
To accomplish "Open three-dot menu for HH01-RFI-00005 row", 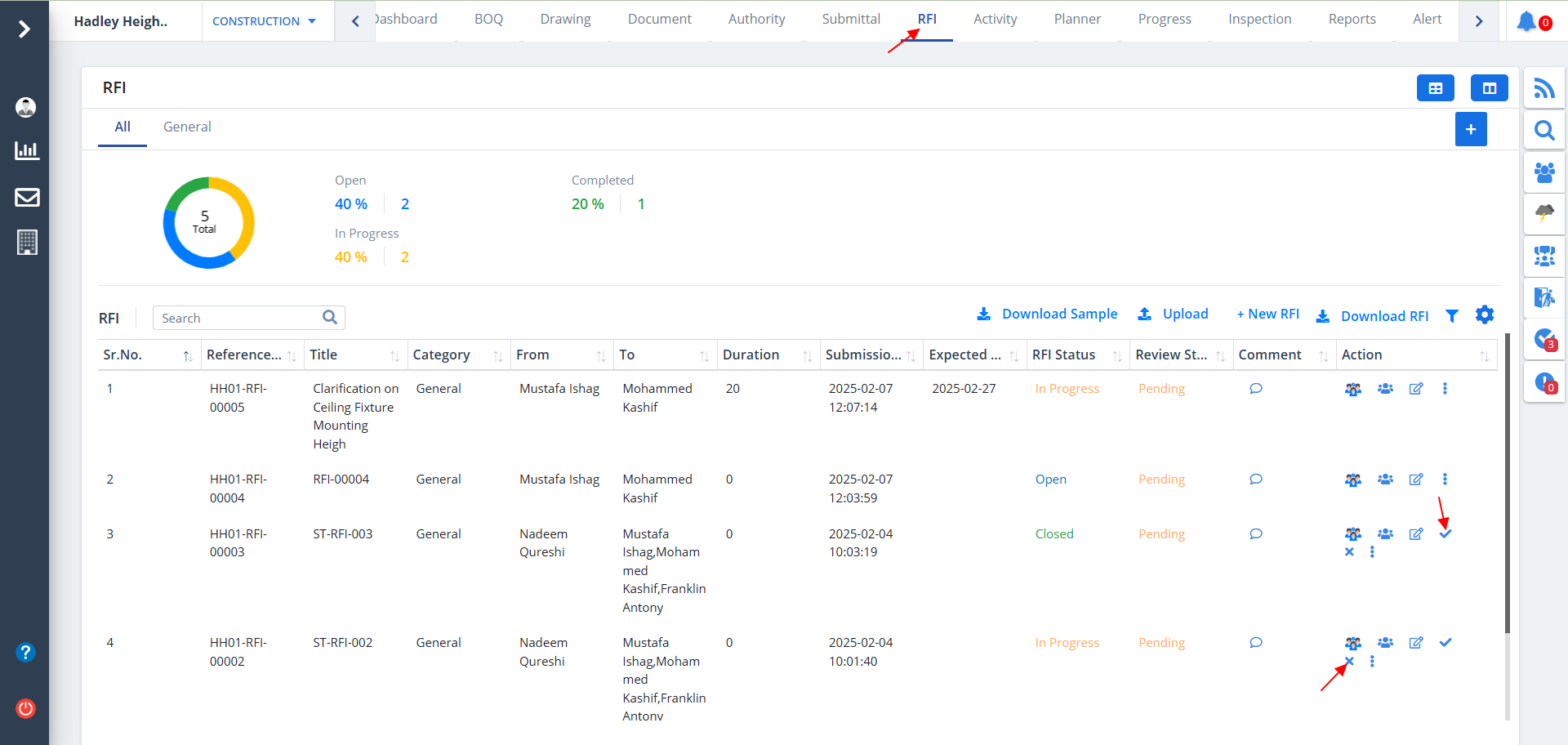I will (x=1445, y=389).
